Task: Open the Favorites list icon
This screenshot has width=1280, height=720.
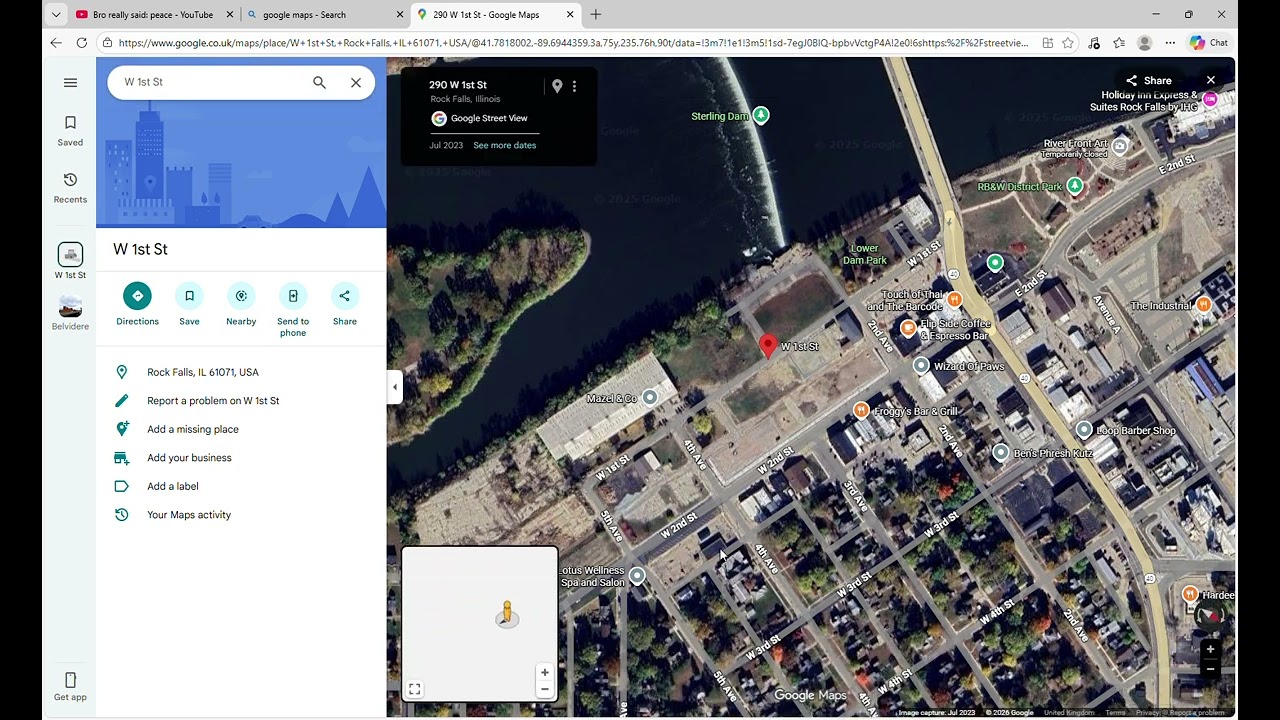Action: click(x=1119, y=43)
